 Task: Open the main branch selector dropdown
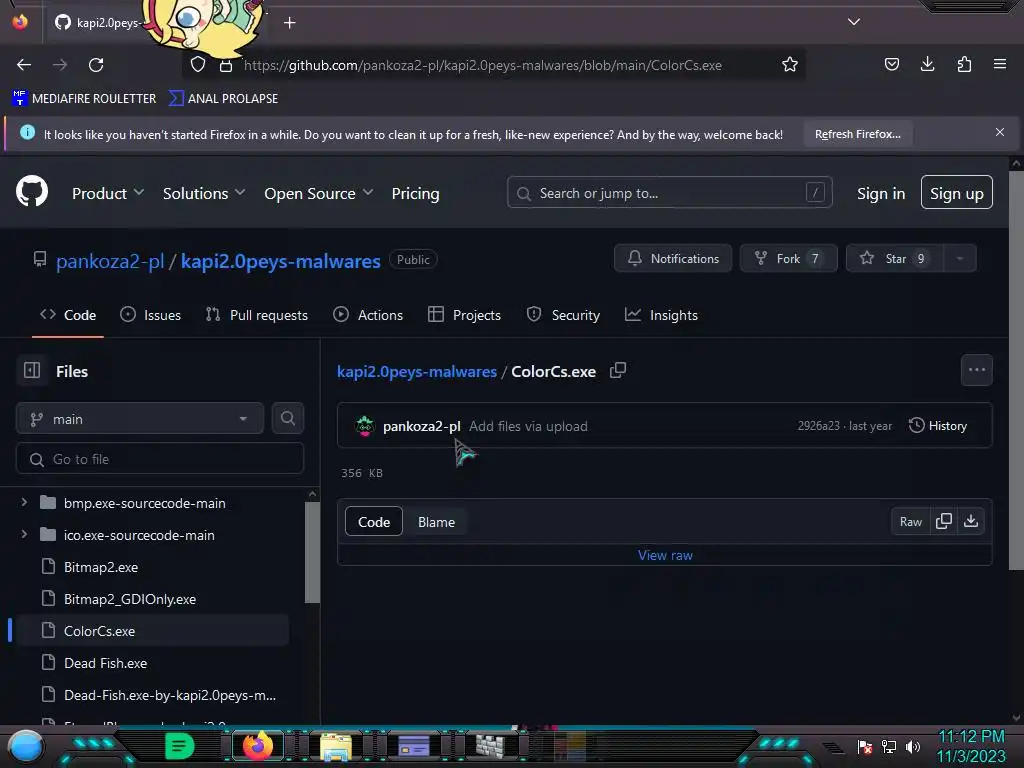[140, 419]
